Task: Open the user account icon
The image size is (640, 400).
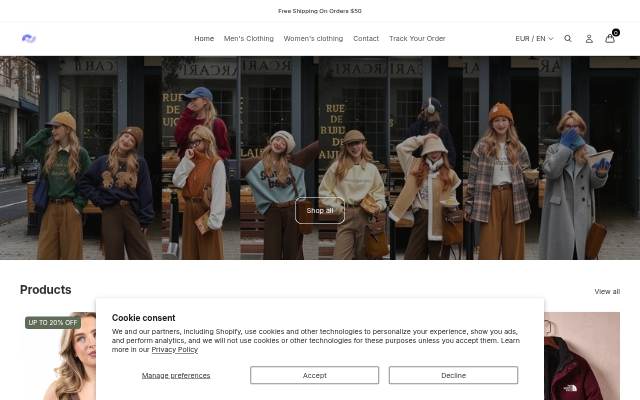Action: [589, 39]
